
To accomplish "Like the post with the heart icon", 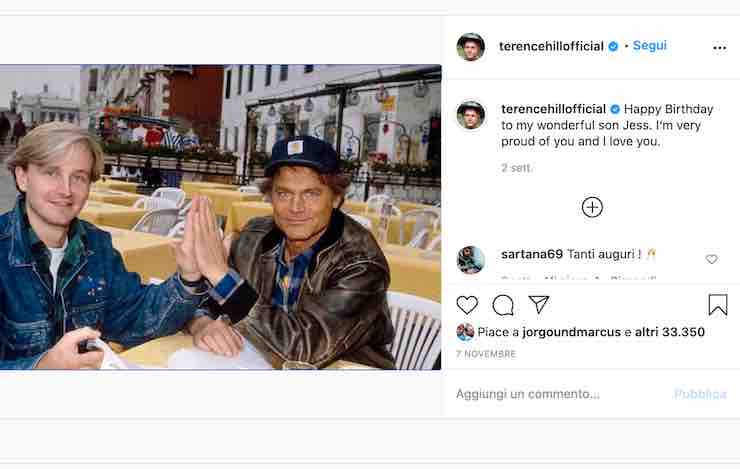I will click(467, 305).
